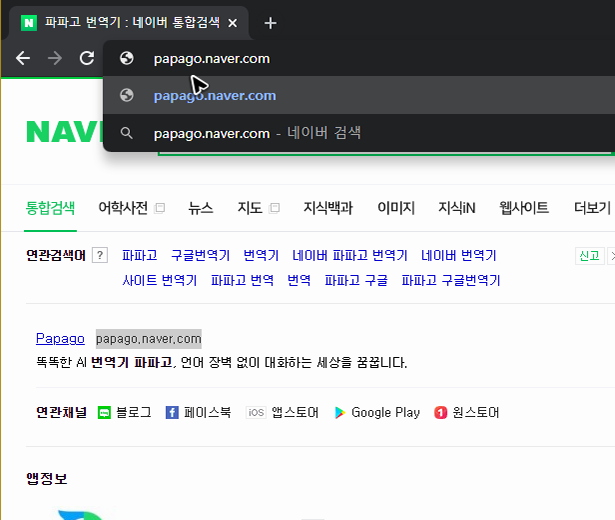Reload the current page
615x520 pixels.
[x=87, y=58]
